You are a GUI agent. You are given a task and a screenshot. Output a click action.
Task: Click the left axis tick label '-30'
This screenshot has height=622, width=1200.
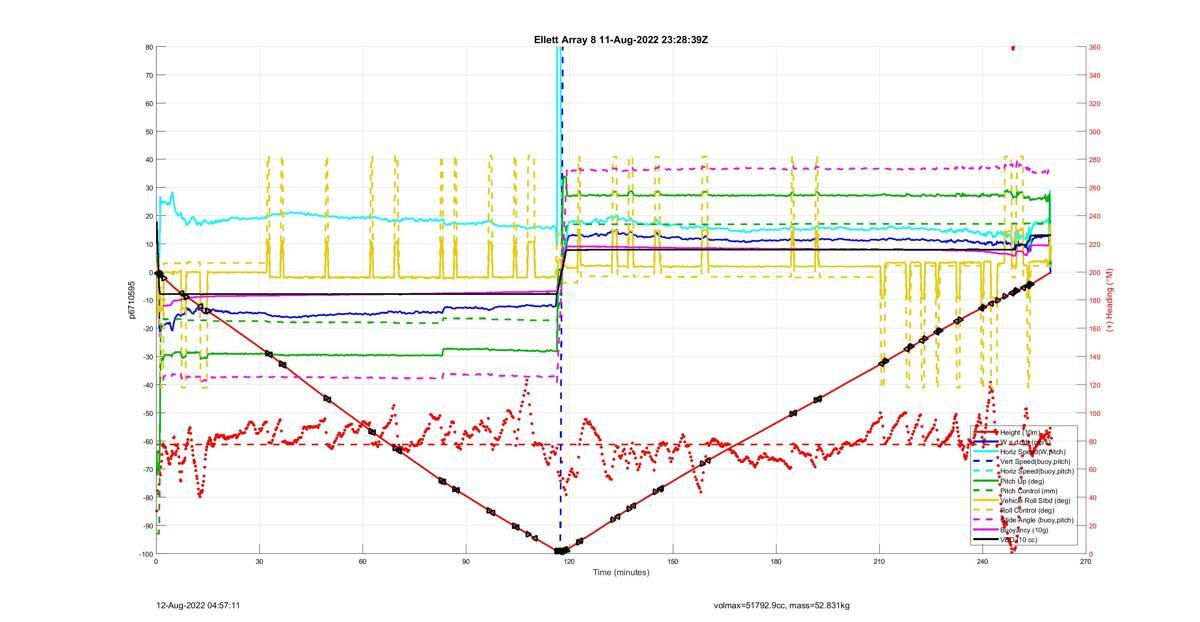(147, 357)
